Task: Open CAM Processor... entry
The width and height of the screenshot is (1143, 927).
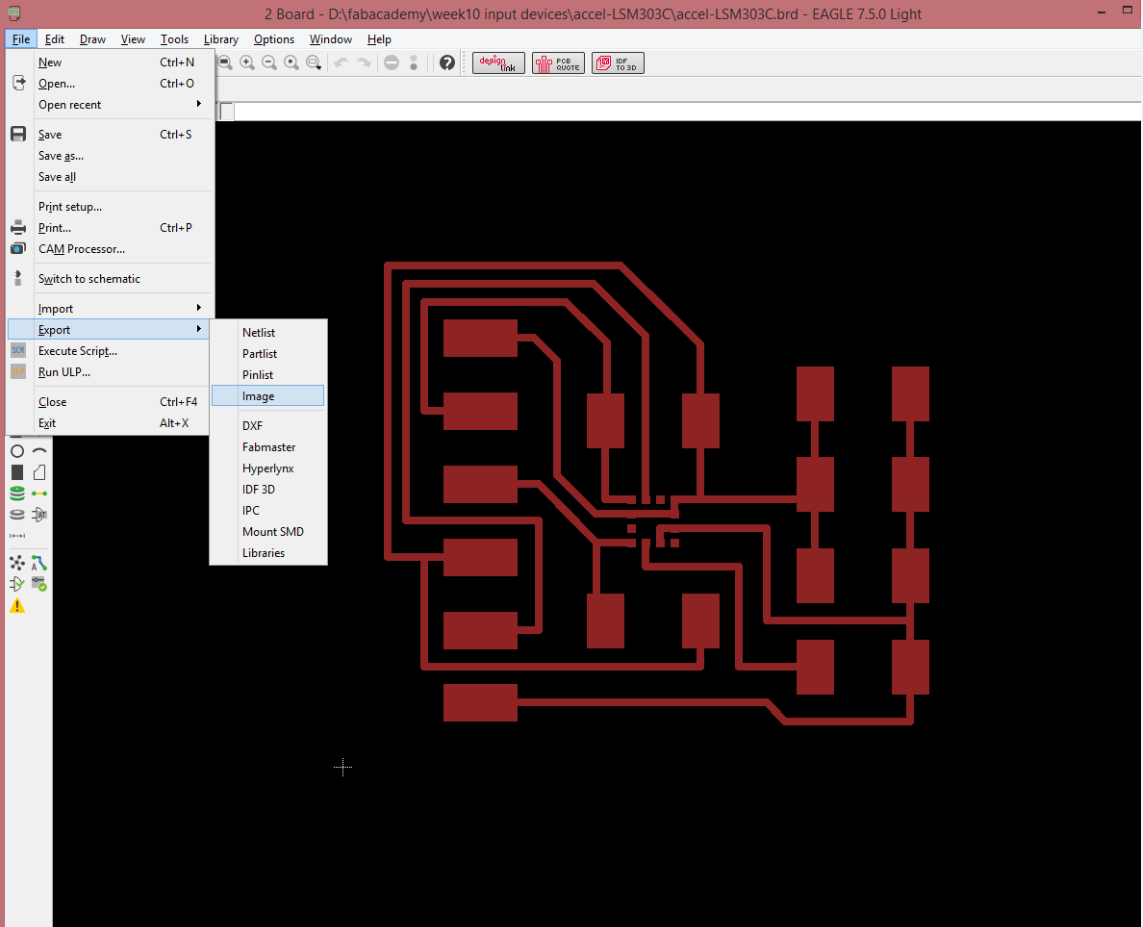Action: pyautogui.click(x=111, y=249)
